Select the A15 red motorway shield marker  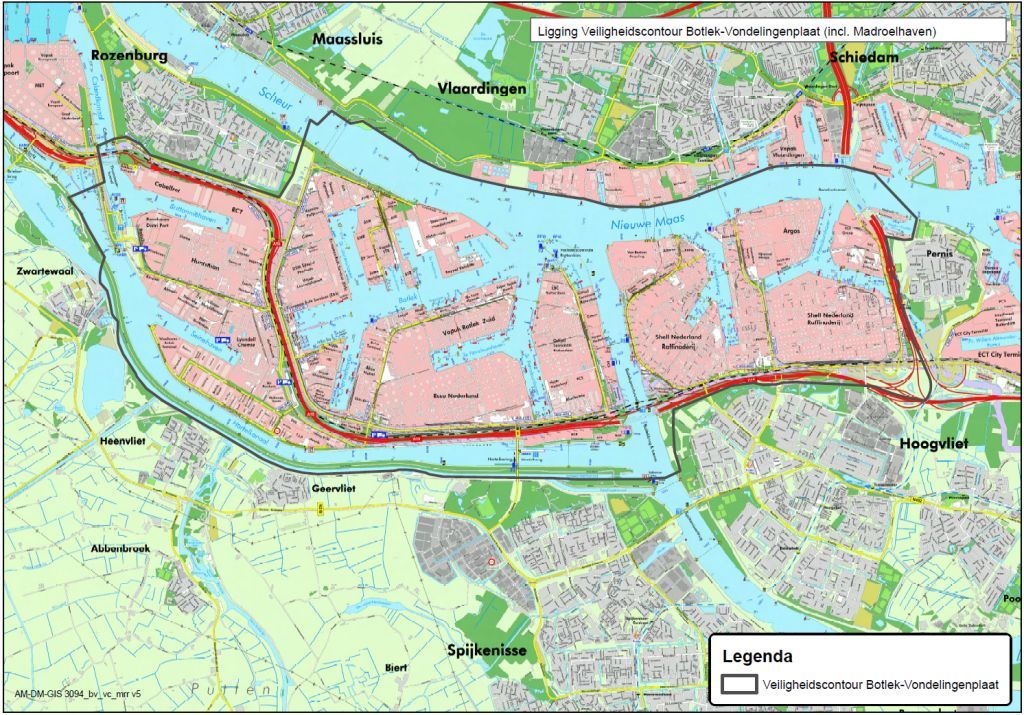point(309,413)
